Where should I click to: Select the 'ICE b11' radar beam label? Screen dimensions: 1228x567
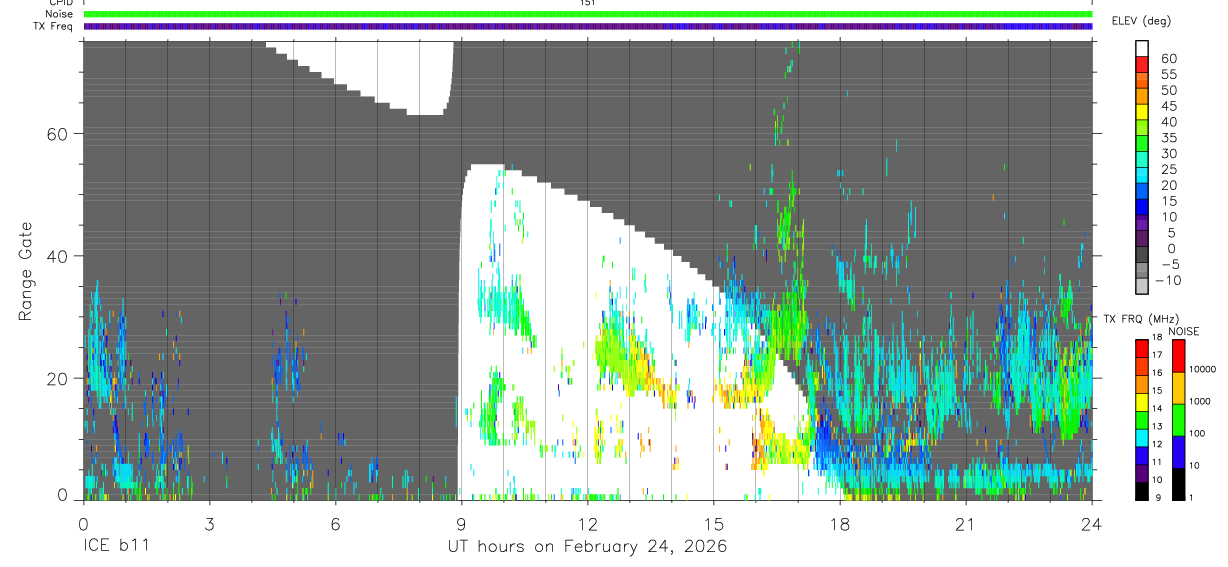[x=117, y=547]
